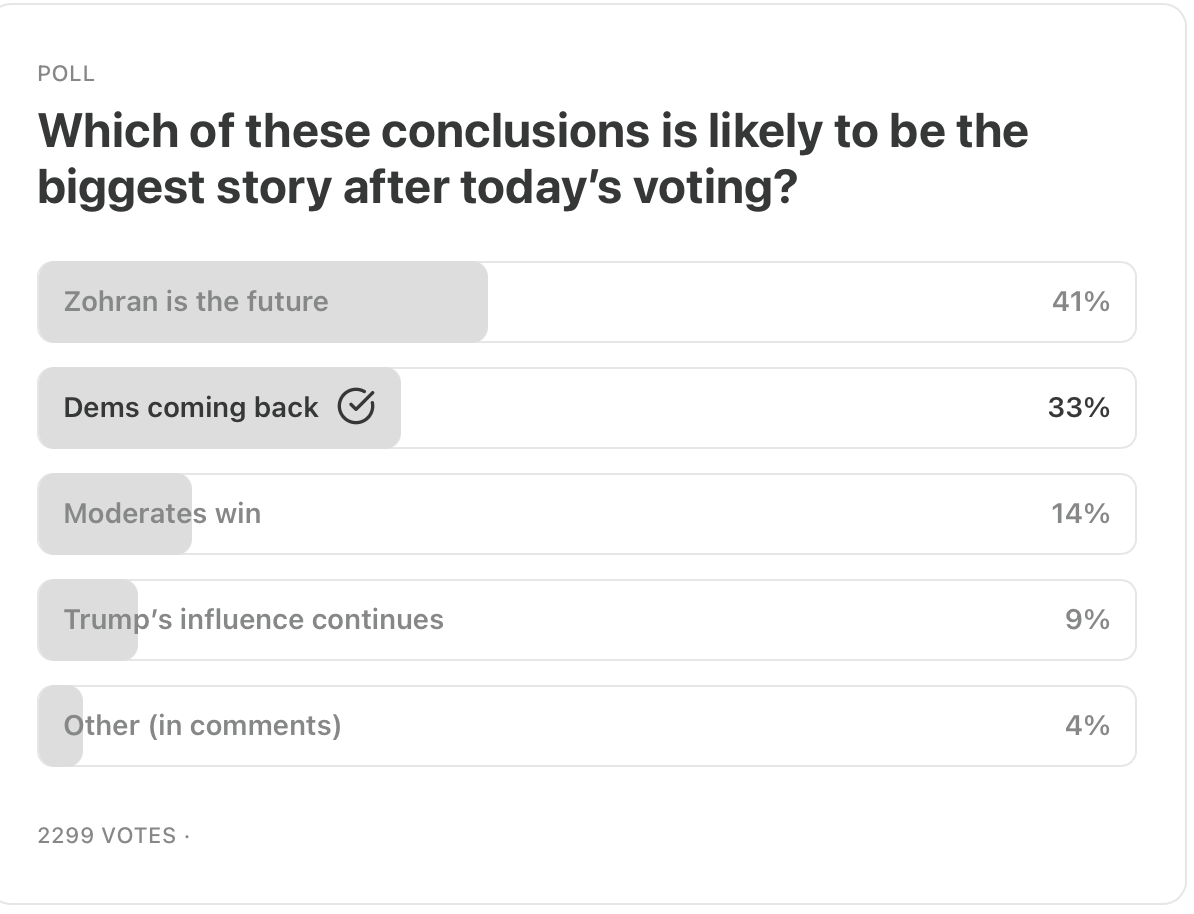Click the 4% result figure
The image size is (1194, 914).
pyautogui.click(x=1087, y=726)
